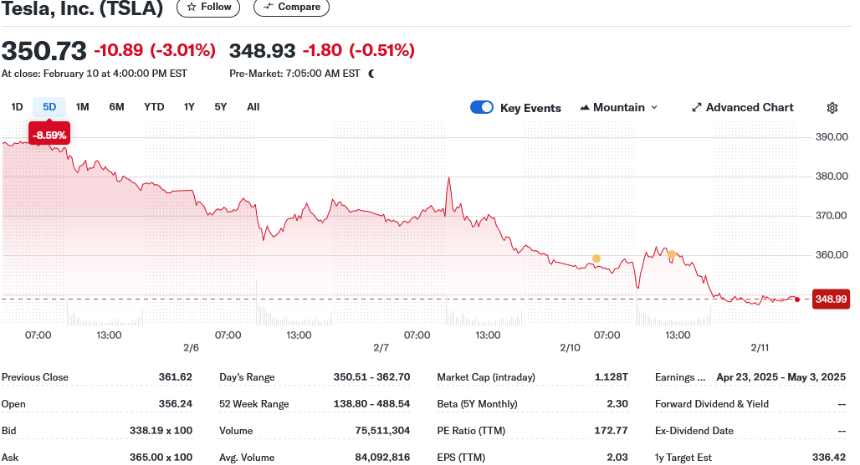
Task: Select the All time range tab
Action: (253, 107)
